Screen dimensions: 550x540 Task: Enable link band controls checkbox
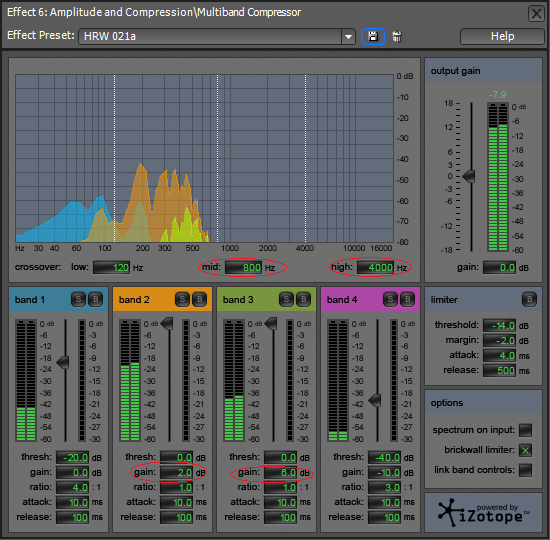pyautogui.click(x=525, y=470)
